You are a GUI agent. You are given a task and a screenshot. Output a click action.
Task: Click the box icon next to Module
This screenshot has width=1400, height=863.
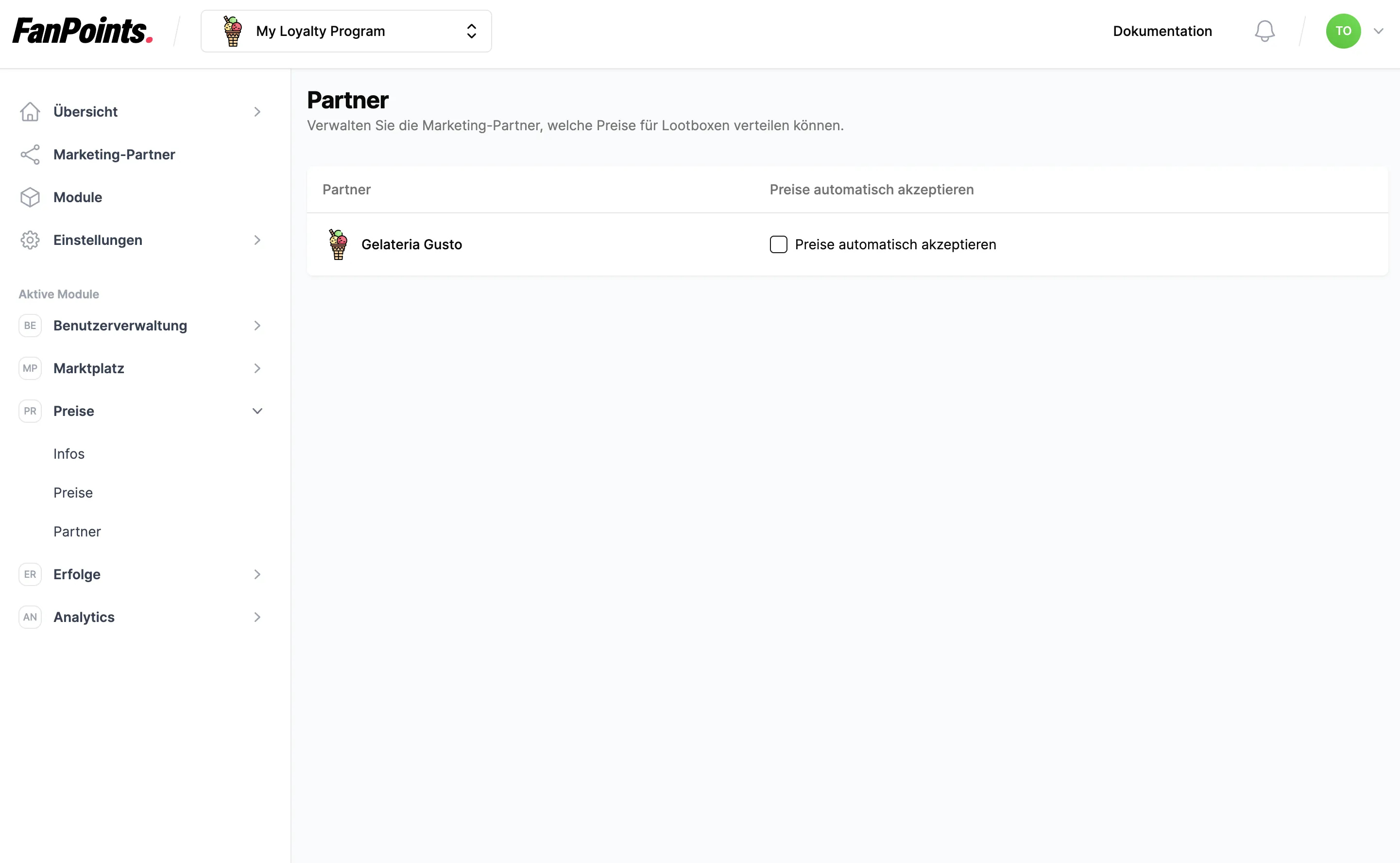pyautogui.click(x=30, y=196)
